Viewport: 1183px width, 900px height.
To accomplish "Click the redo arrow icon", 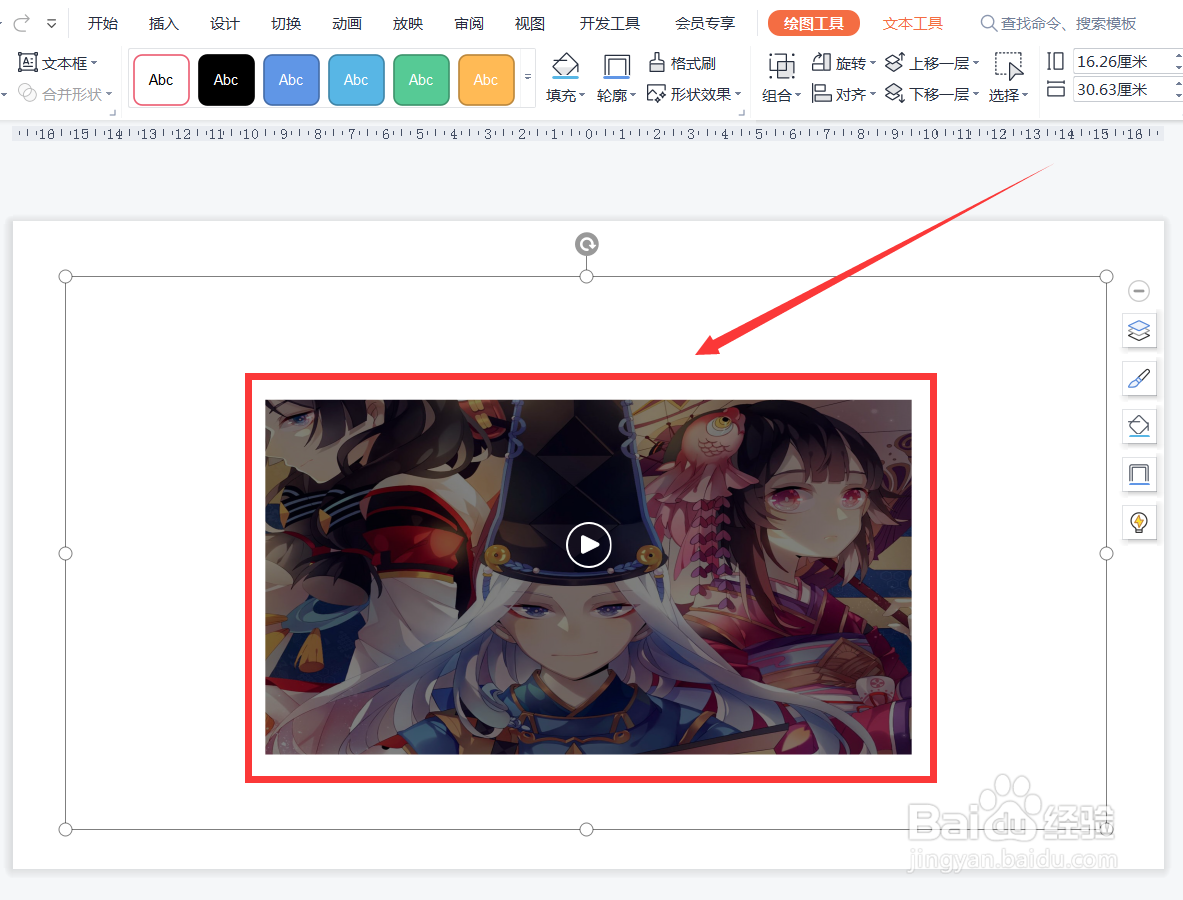I will [22, 23].
